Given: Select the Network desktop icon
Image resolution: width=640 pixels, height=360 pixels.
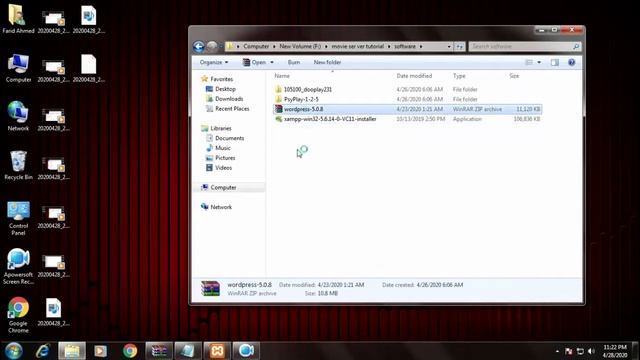Looking at the screenshot, I should tap(18, 116).
